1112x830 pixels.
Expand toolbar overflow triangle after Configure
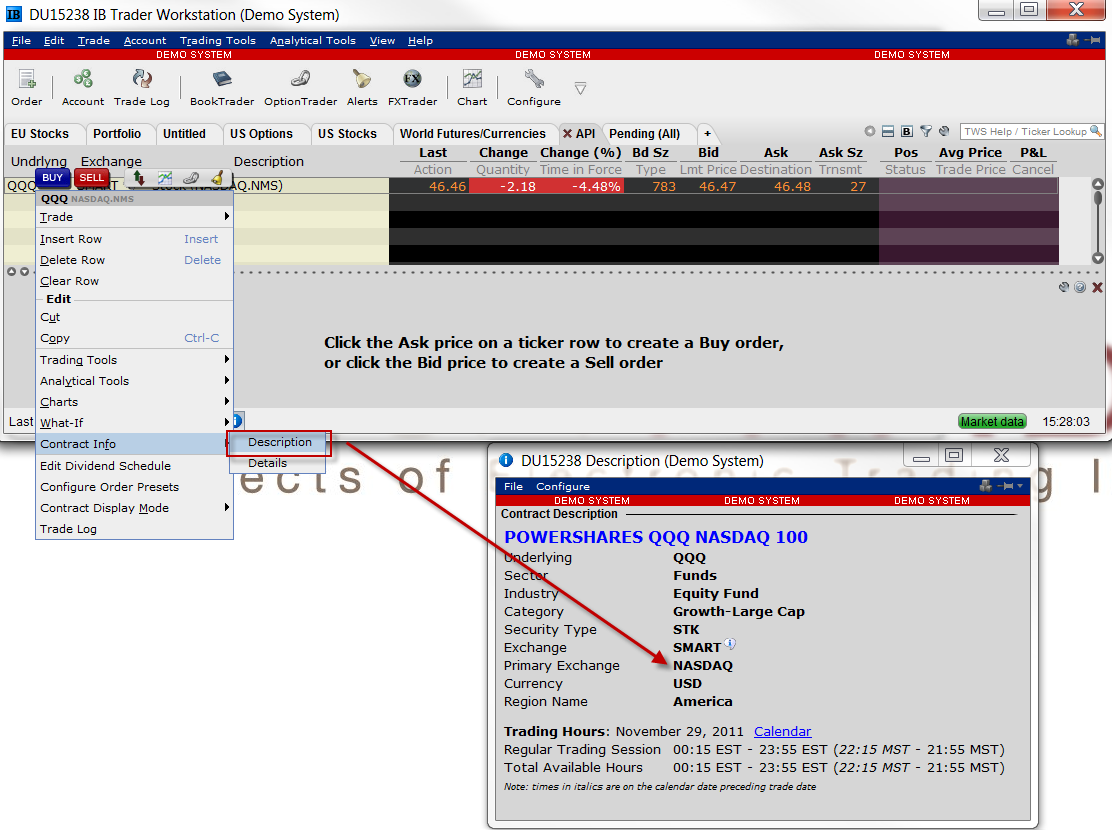[580, 89]
